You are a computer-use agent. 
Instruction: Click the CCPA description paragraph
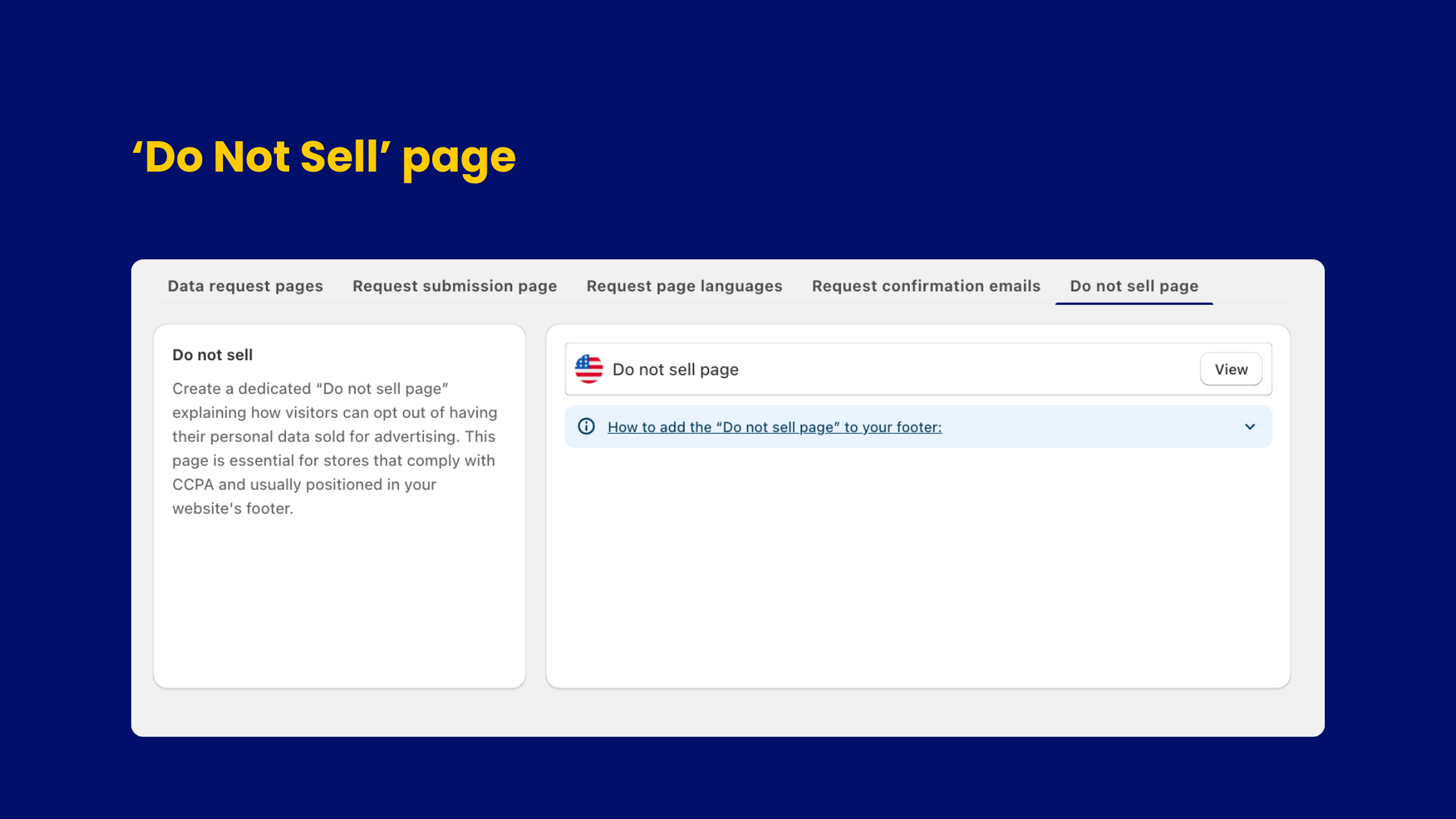coord(335,448)
